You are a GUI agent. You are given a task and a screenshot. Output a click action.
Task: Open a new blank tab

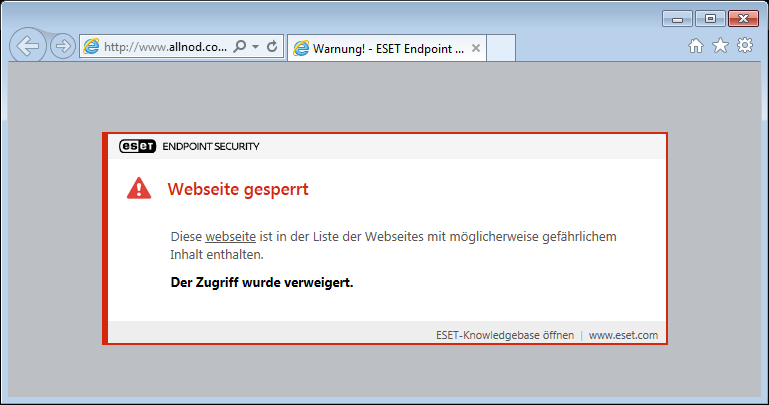point(501,48)
